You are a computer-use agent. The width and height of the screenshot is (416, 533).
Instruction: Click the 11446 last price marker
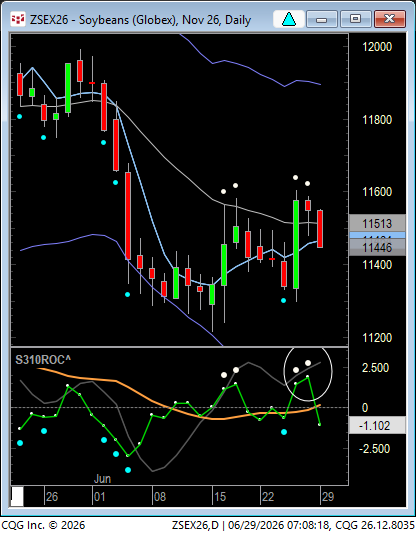click(377, 248)
